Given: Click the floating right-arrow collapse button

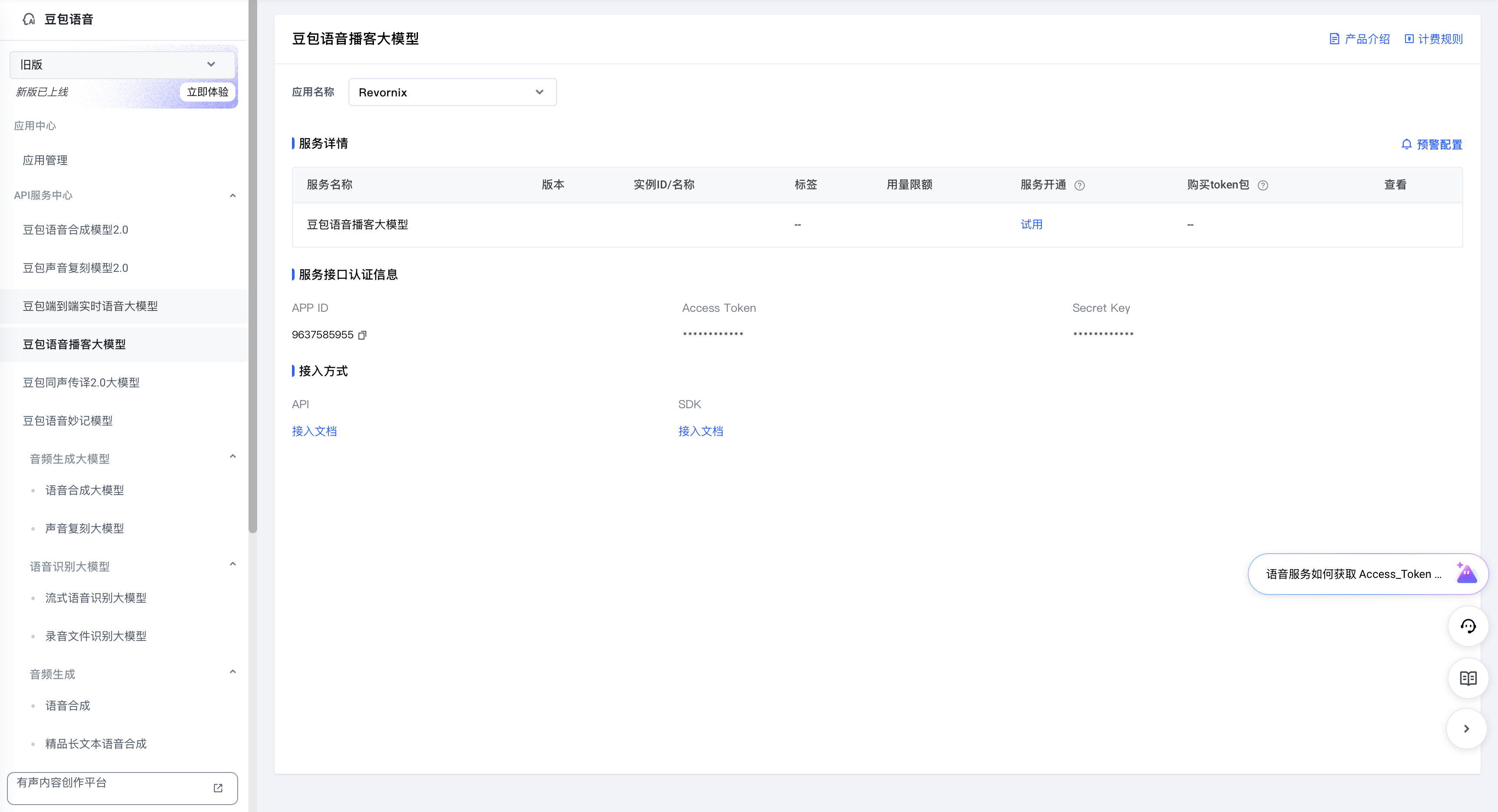Looking at the screenshot, I should pyautogui.click(x=1466, y=728).
